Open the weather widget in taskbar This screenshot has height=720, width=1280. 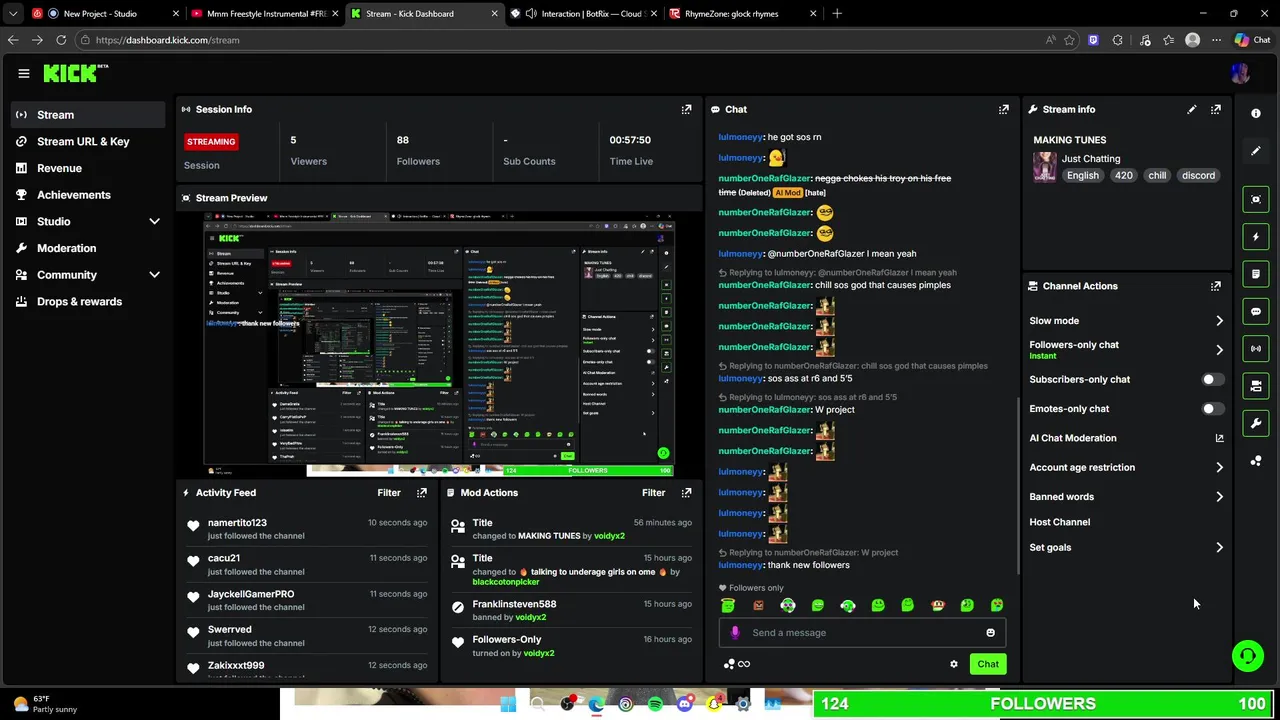point(47,704)
